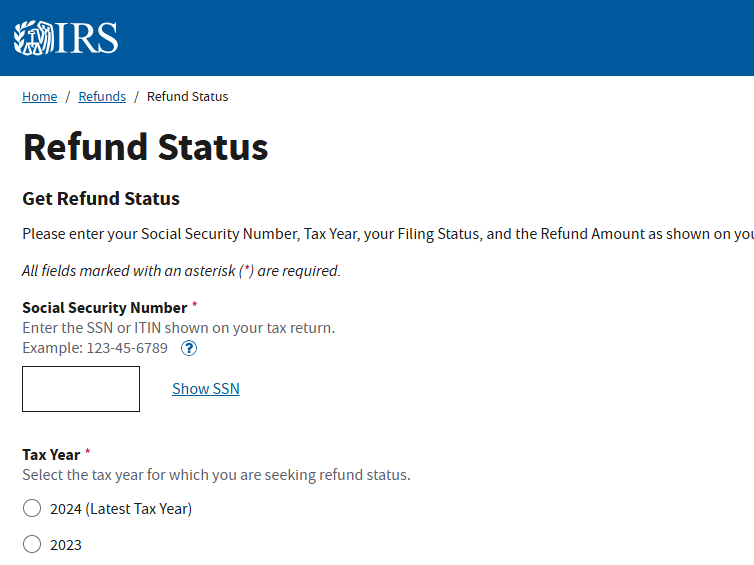Click the current Refund Status breadcrumb item
Viewport: 754px width, 565px height.
(187, 97)
